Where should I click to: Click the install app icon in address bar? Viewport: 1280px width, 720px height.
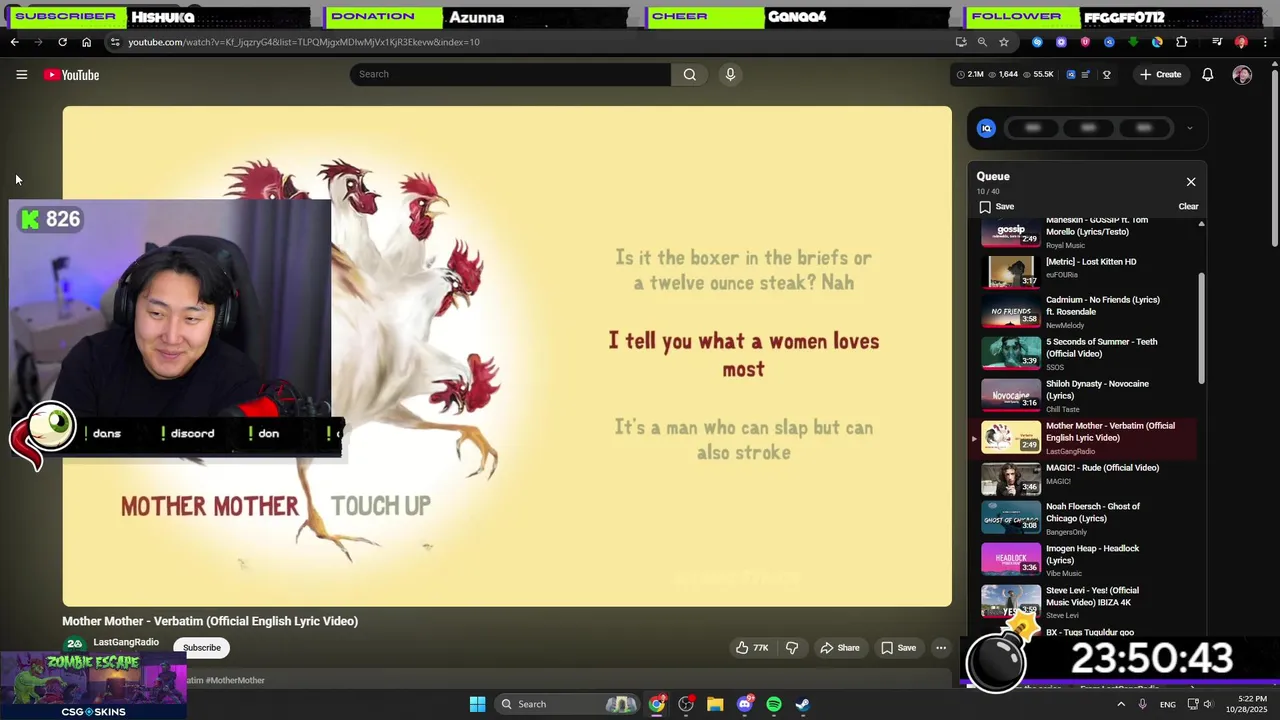961,42
